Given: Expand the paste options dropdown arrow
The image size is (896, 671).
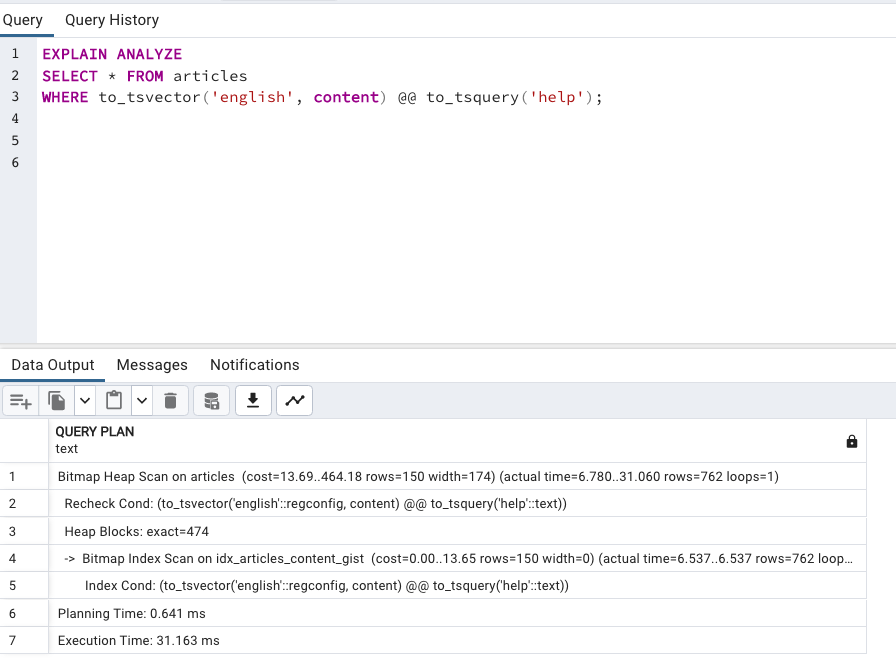Looking at the screenshot, I should [142, 401].
